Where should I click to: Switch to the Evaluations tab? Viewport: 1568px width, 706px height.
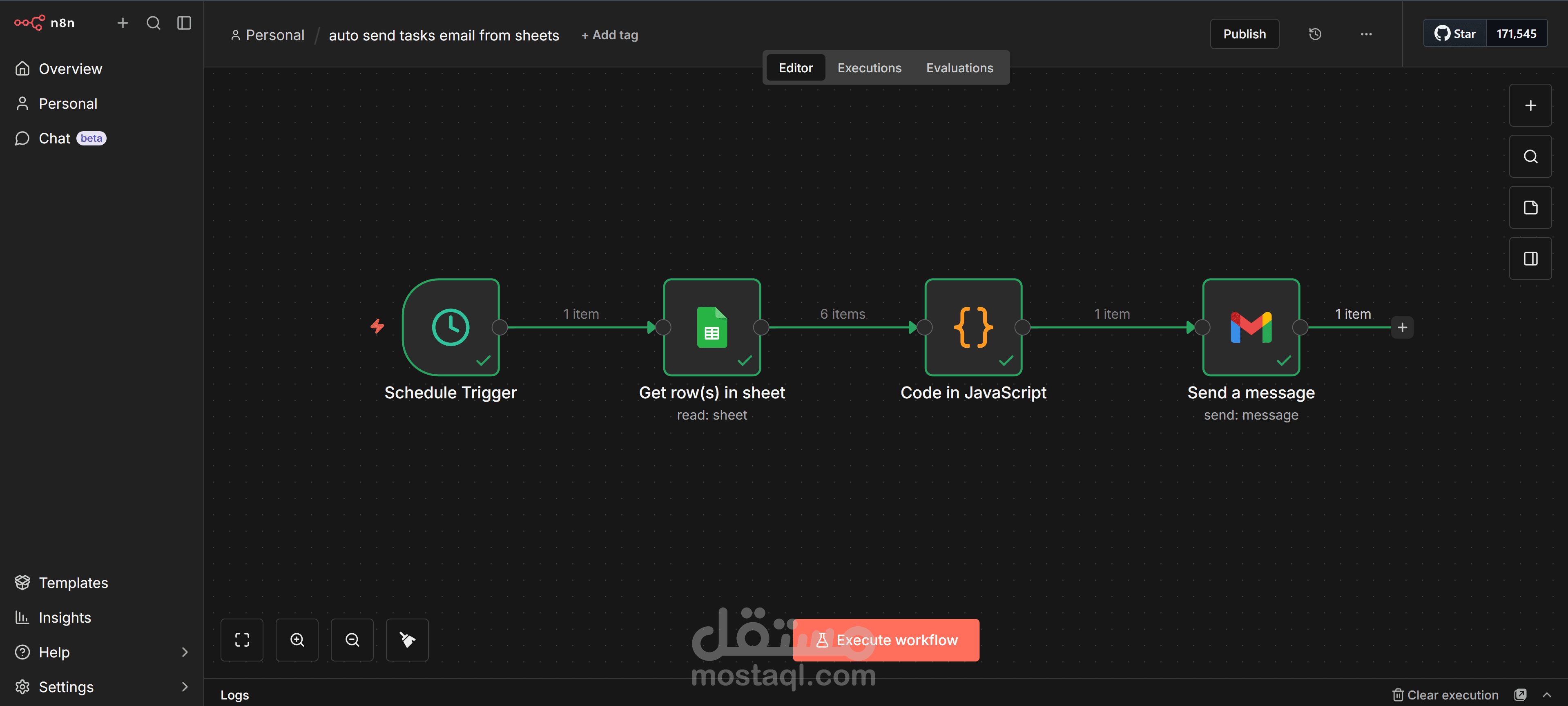[x=959, y=67]
